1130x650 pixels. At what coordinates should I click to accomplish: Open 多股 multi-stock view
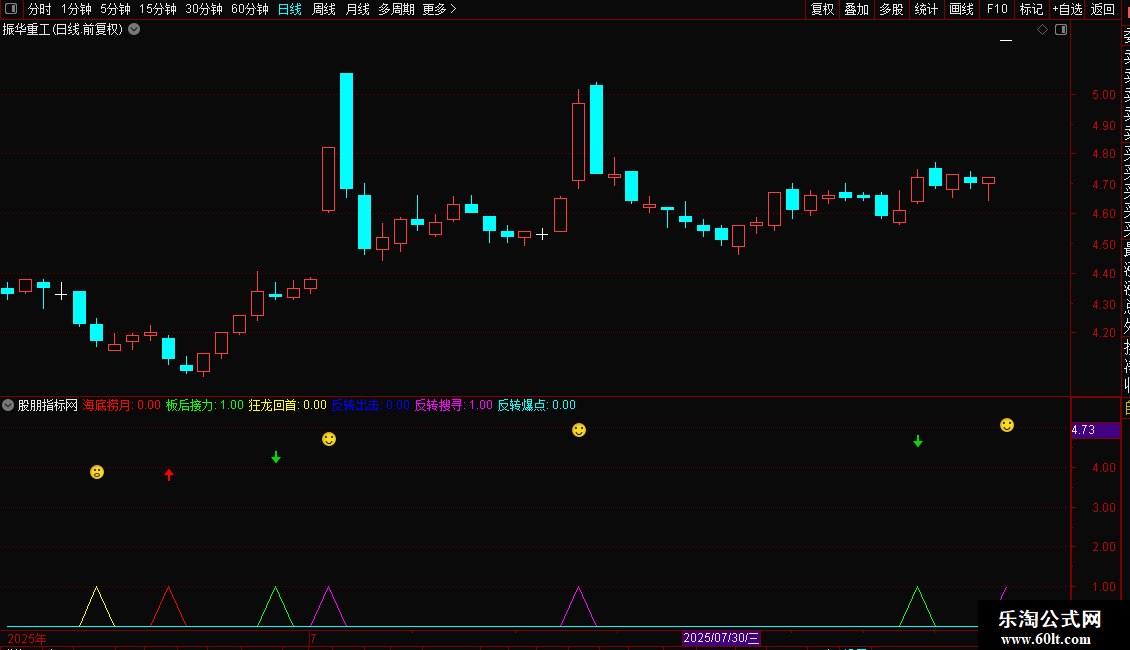coord(891,9)
